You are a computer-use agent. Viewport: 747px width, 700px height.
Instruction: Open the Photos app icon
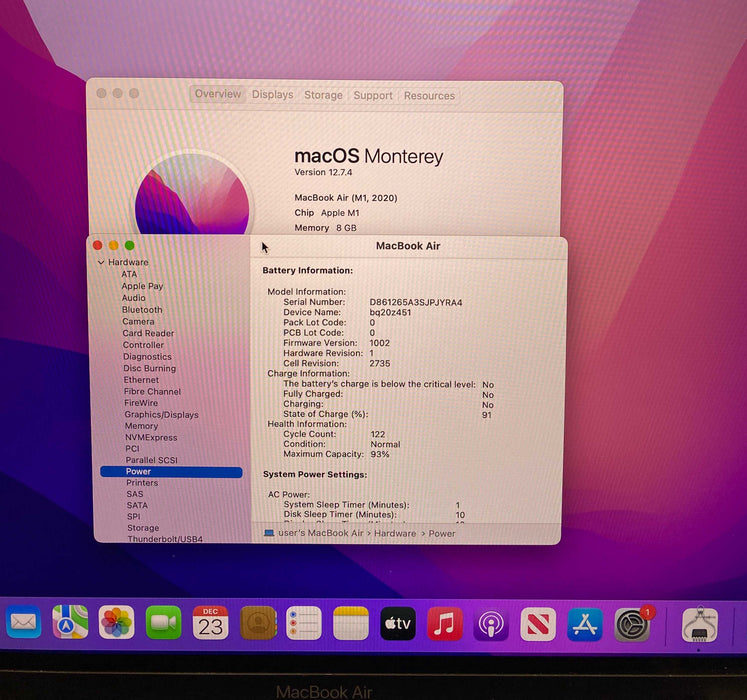[x=116, y=622]
